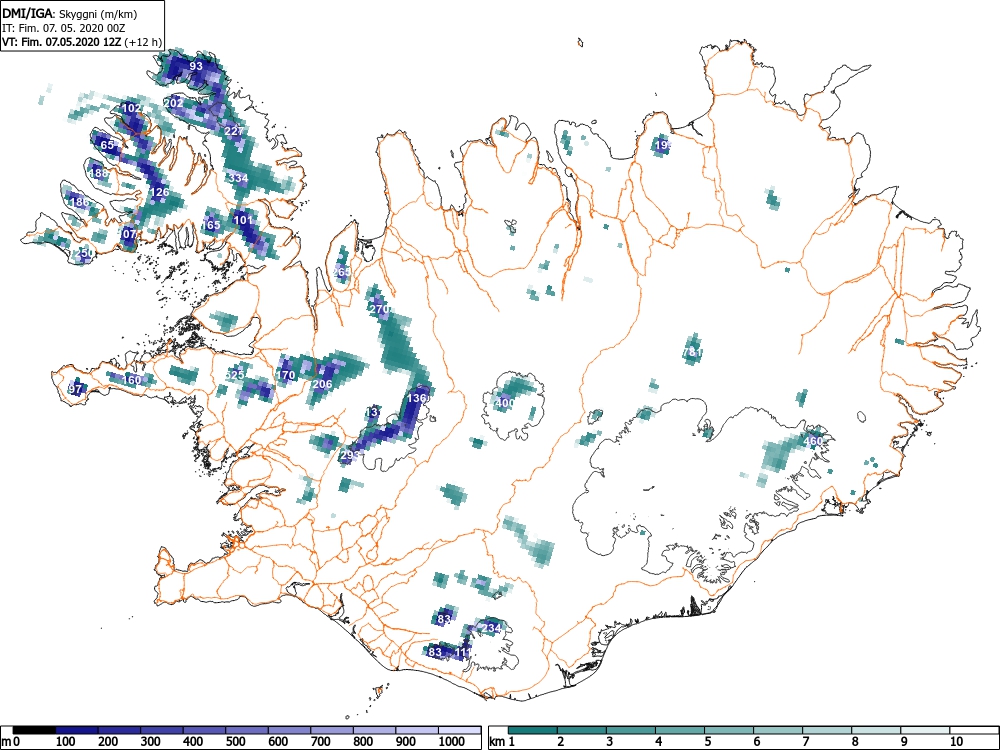1000x750 pixels.
Task: Click the visibility value 160 on the map
Action: coord(131,380)
